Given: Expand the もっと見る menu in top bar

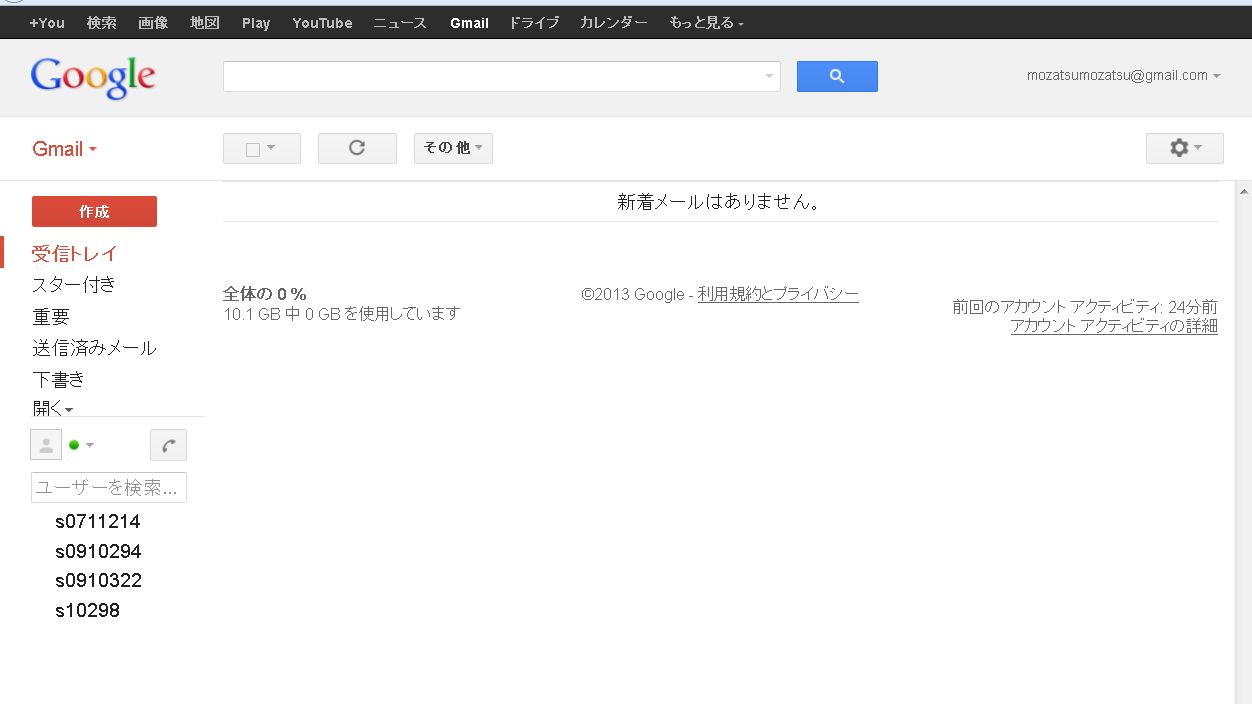Looking at the screenshot, I should 706,22.
